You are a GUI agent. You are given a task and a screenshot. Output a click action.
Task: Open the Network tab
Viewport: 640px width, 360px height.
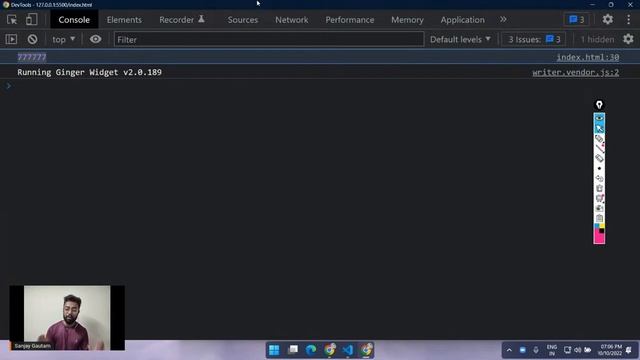(291, 20)
